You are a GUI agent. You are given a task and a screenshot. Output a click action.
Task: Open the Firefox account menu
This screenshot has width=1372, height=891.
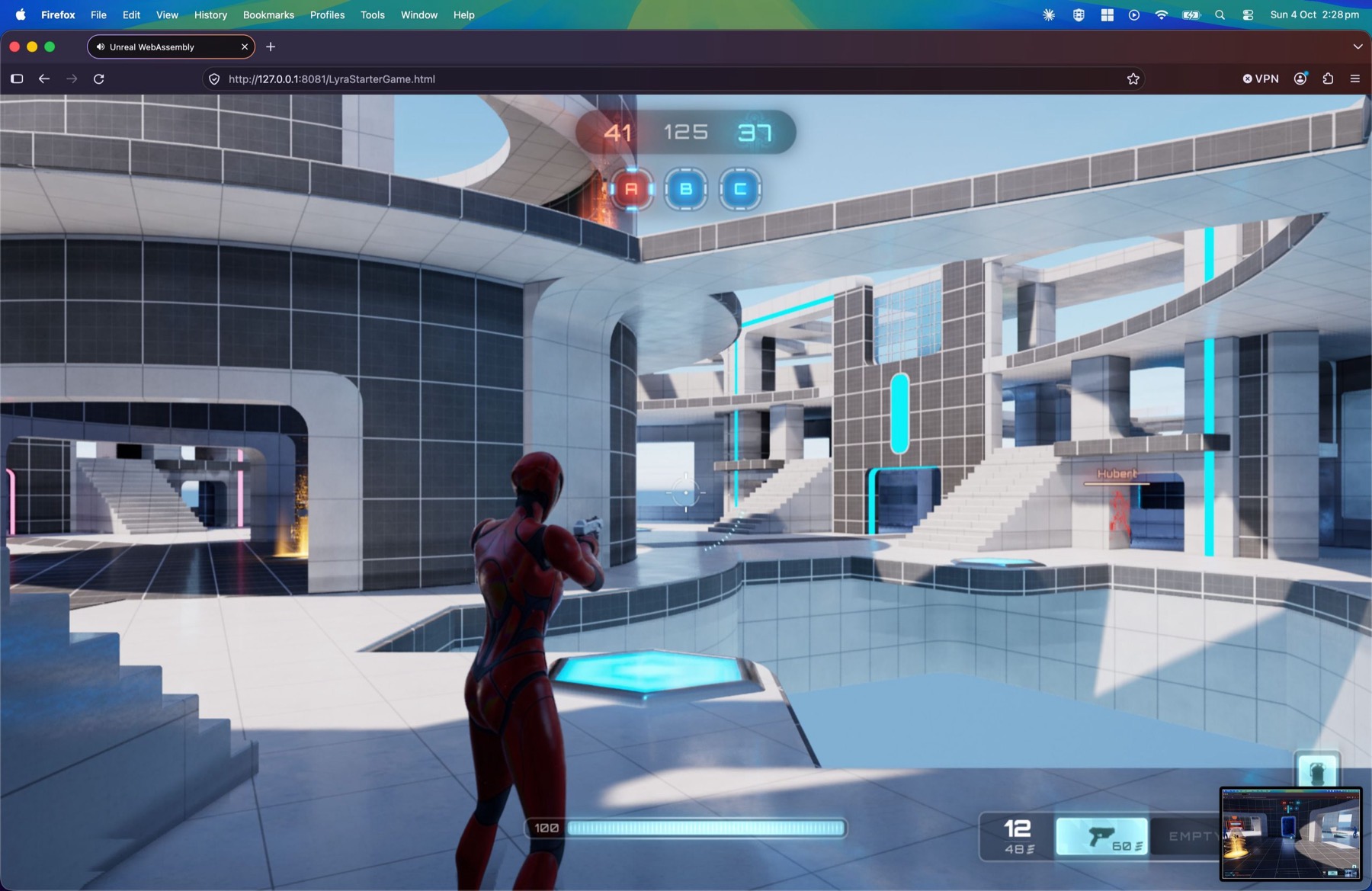tap(1300, 79)
